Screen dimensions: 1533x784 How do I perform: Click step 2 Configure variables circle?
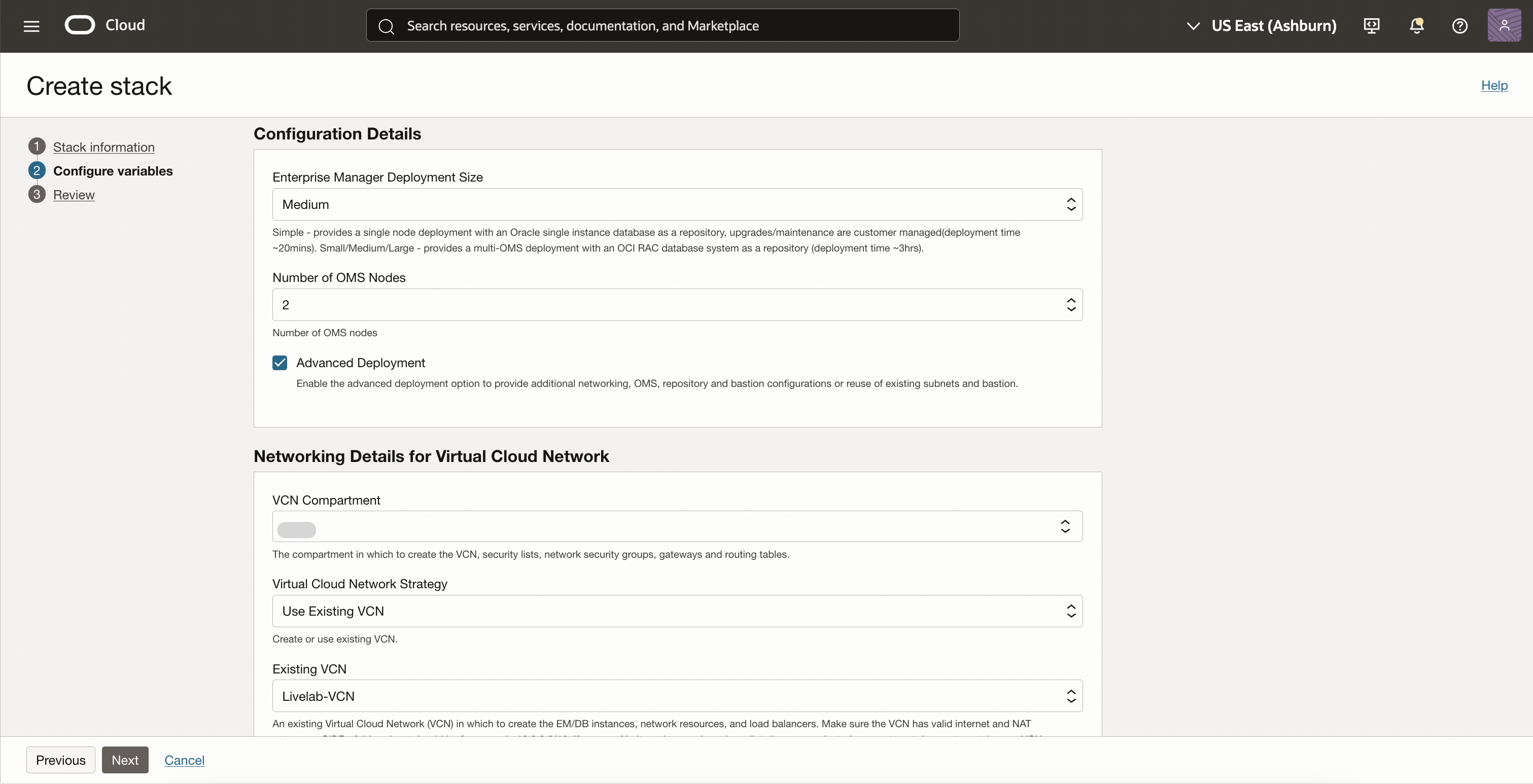point(37,171)
